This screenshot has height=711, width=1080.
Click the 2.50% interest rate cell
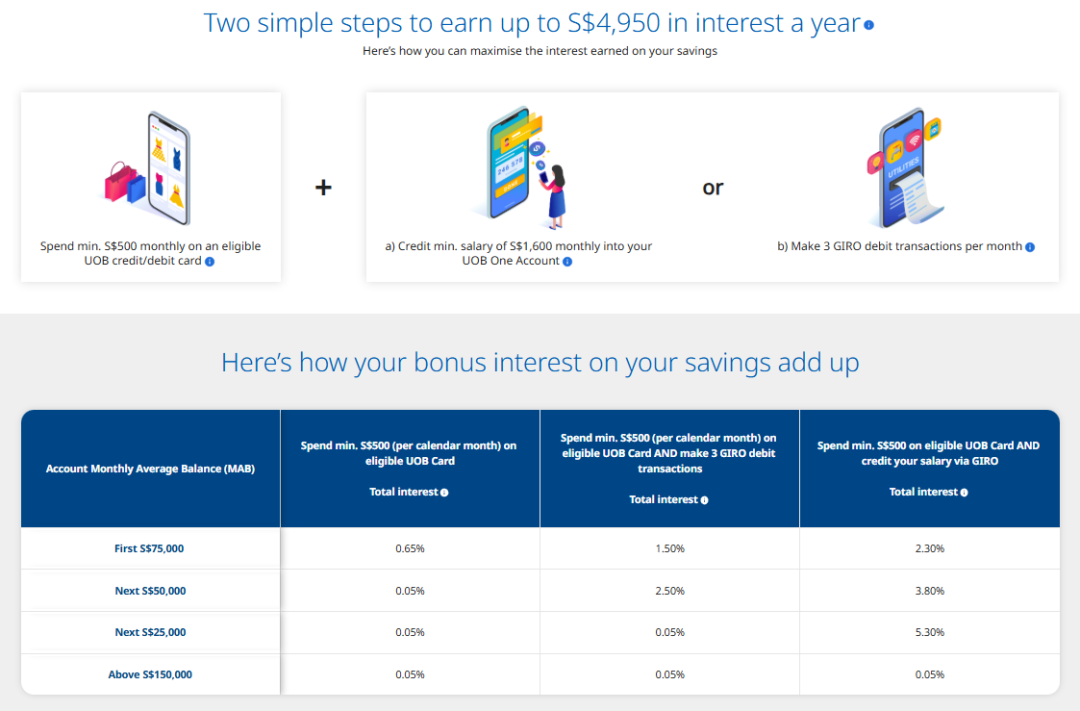(669, 591)
